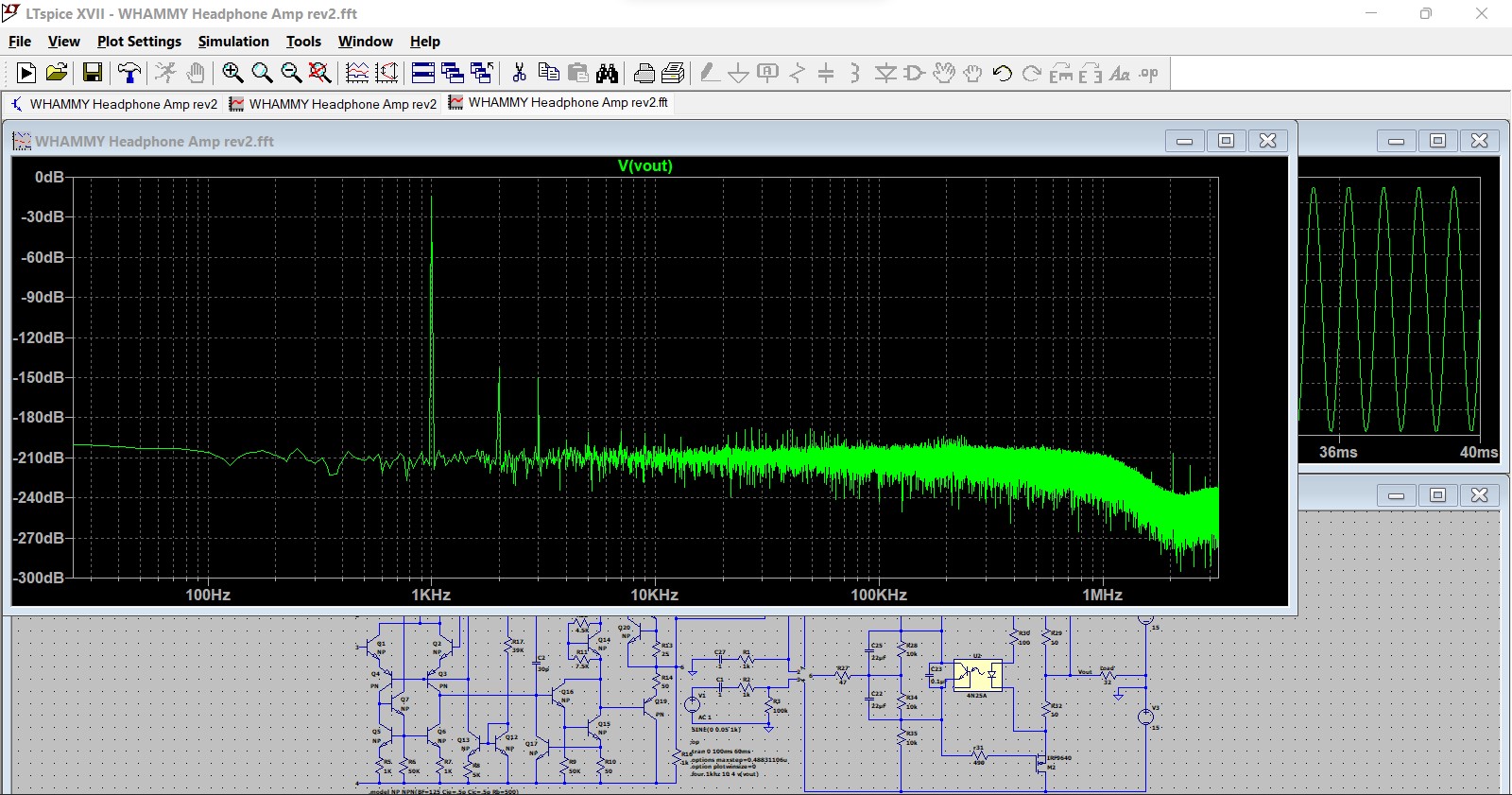The image size is (1512, 795).
Task: Select the Move open-hand tool
Action: pos(944,73)
